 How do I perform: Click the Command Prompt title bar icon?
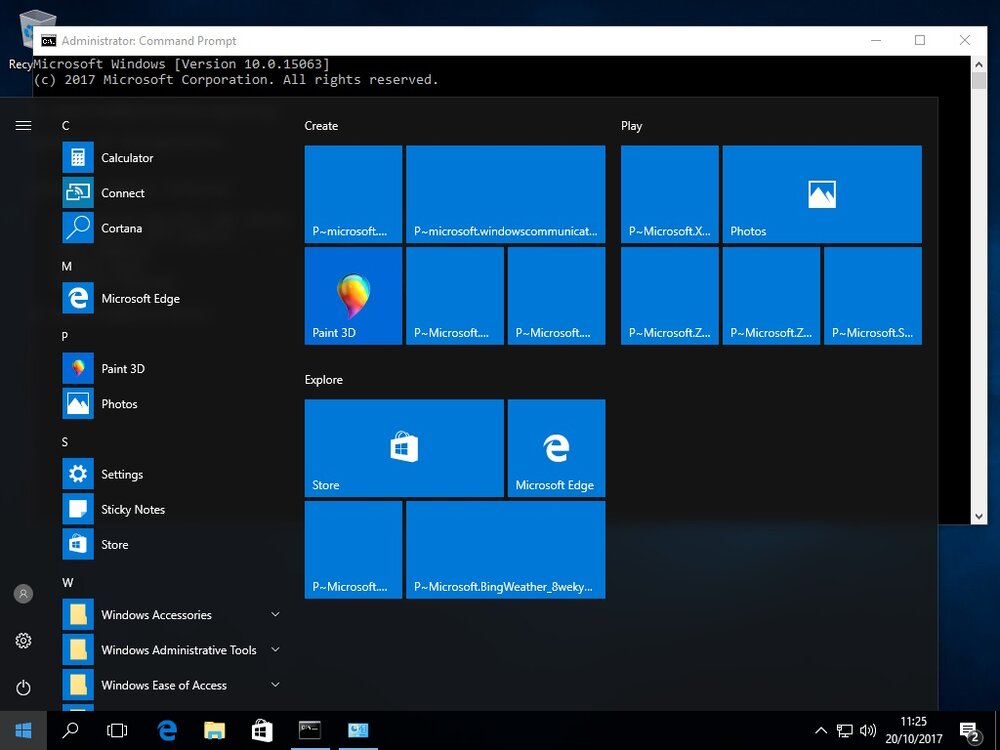(48, 41)
